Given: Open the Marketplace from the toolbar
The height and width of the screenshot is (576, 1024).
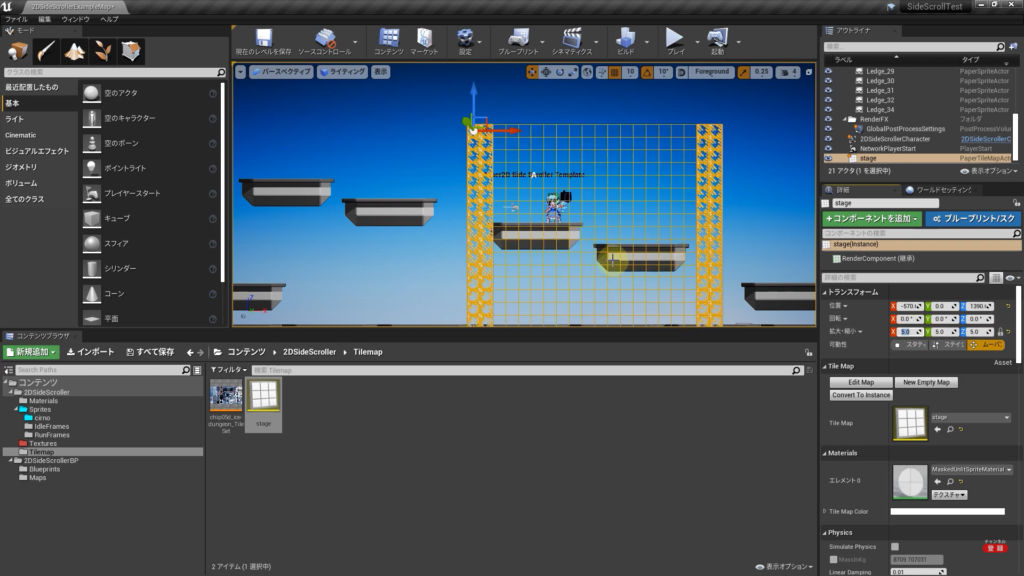Looking at the screenshot, I should pyautogui.click(x=424, y=40).
